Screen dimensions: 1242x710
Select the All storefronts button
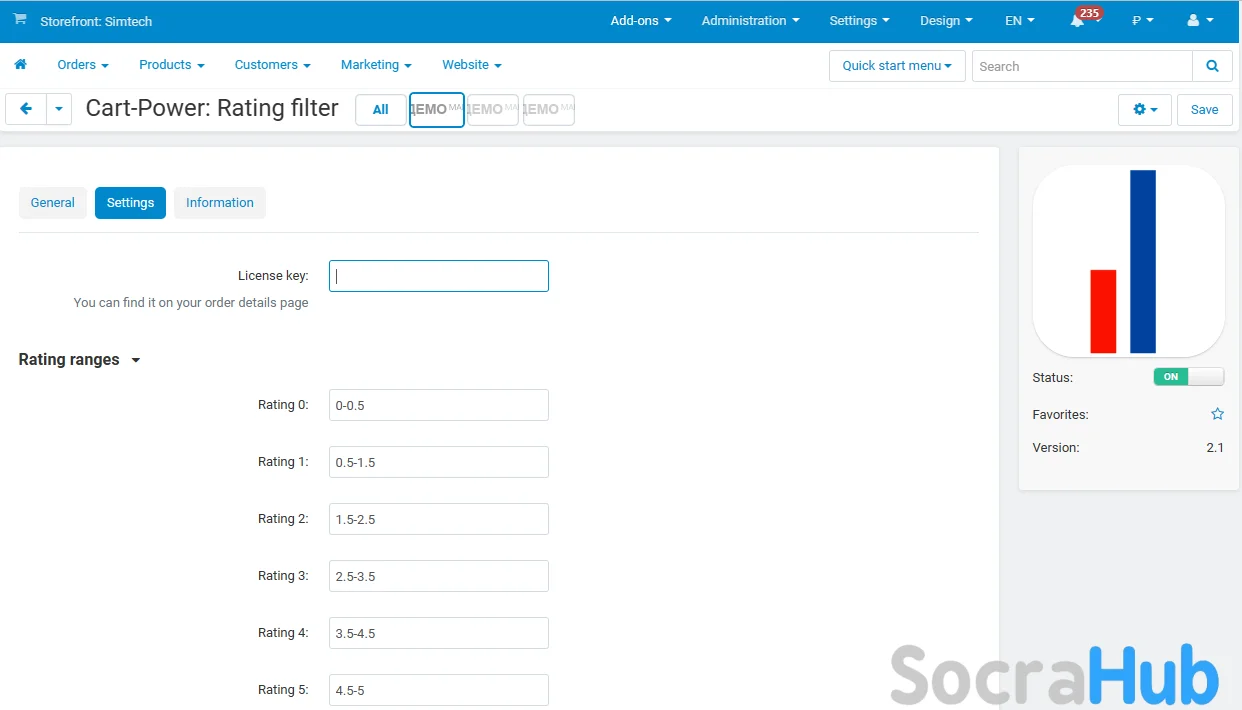(x=380, y=110)
